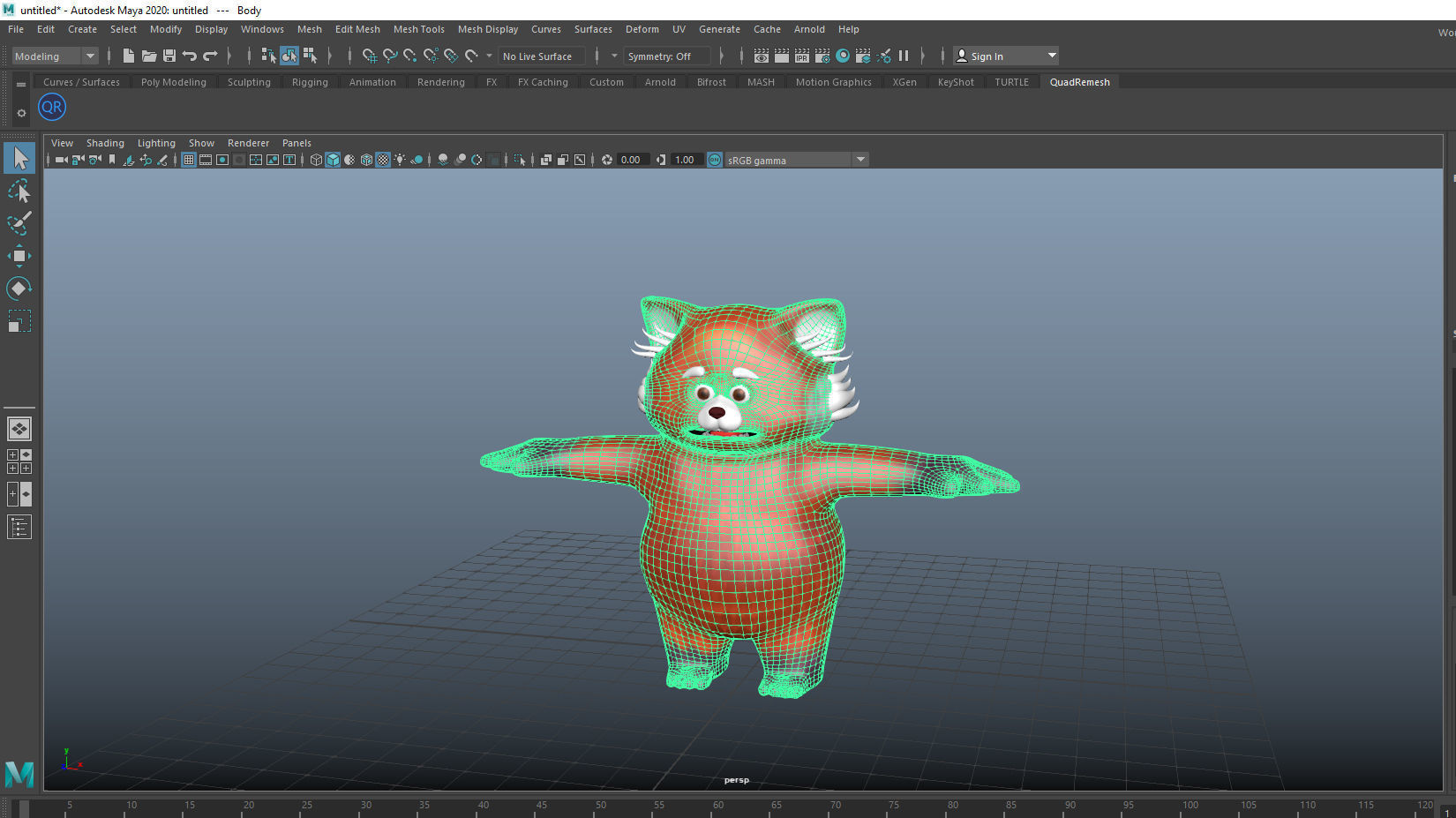Click the Maya logo at bottom left
Image resolution: width=1456 pixels, height=818 pixels.
tap(19, 774)
